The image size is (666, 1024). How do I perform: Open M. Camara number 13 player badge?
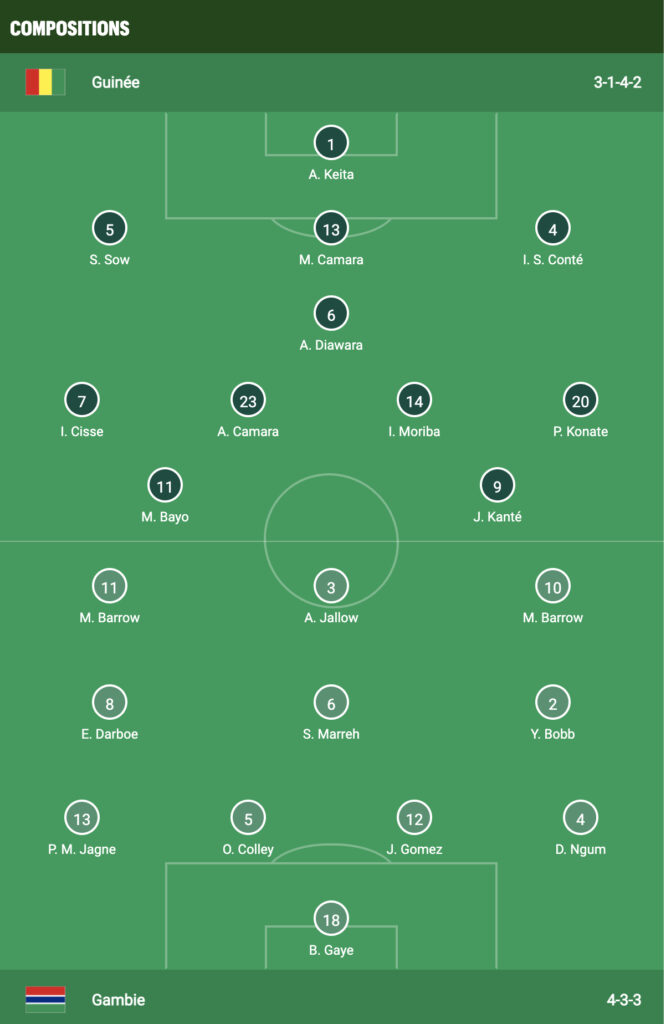(331, 229)
